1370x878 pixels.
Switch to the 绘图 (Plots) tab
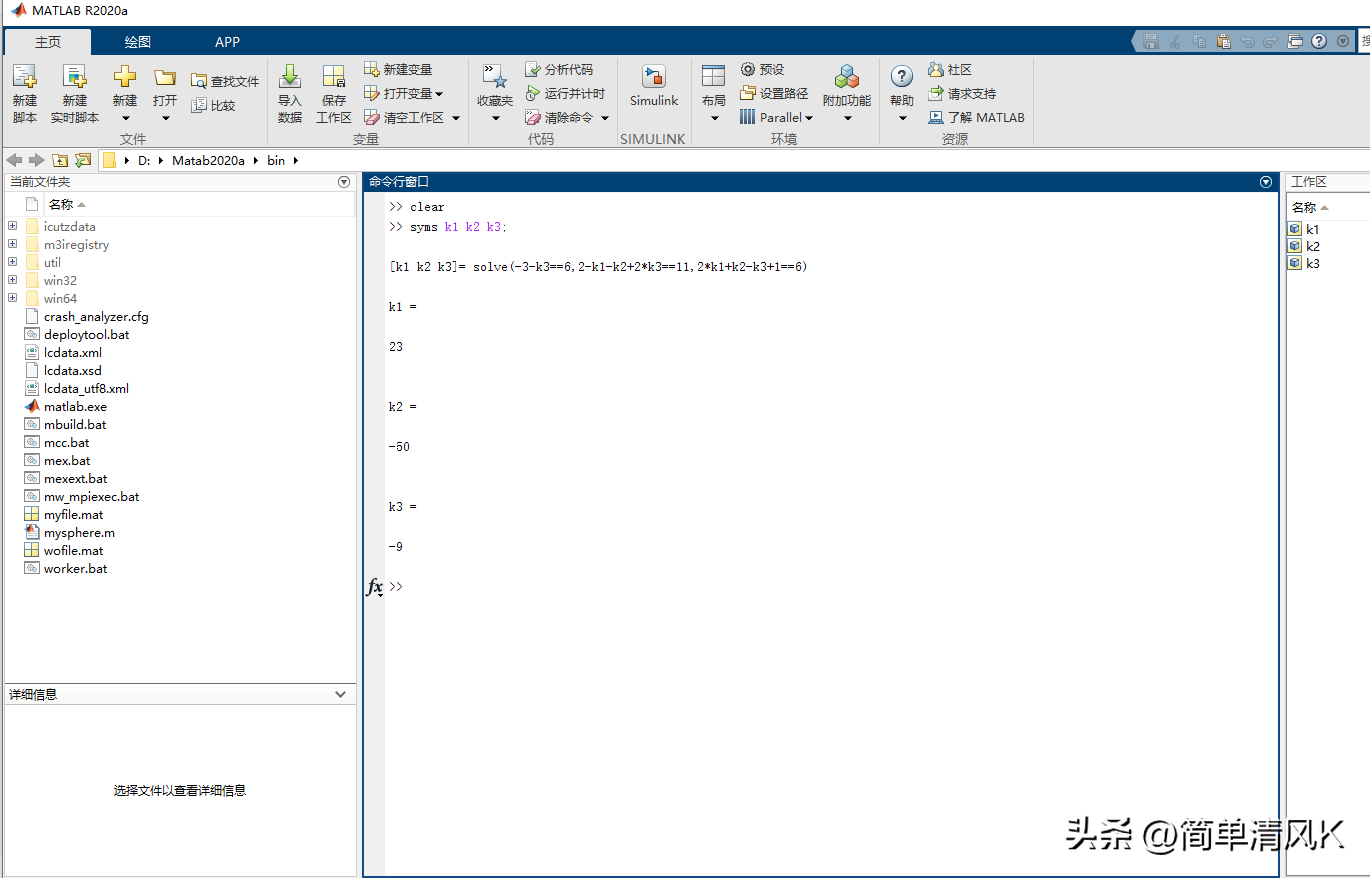click(x=137, y=42)
